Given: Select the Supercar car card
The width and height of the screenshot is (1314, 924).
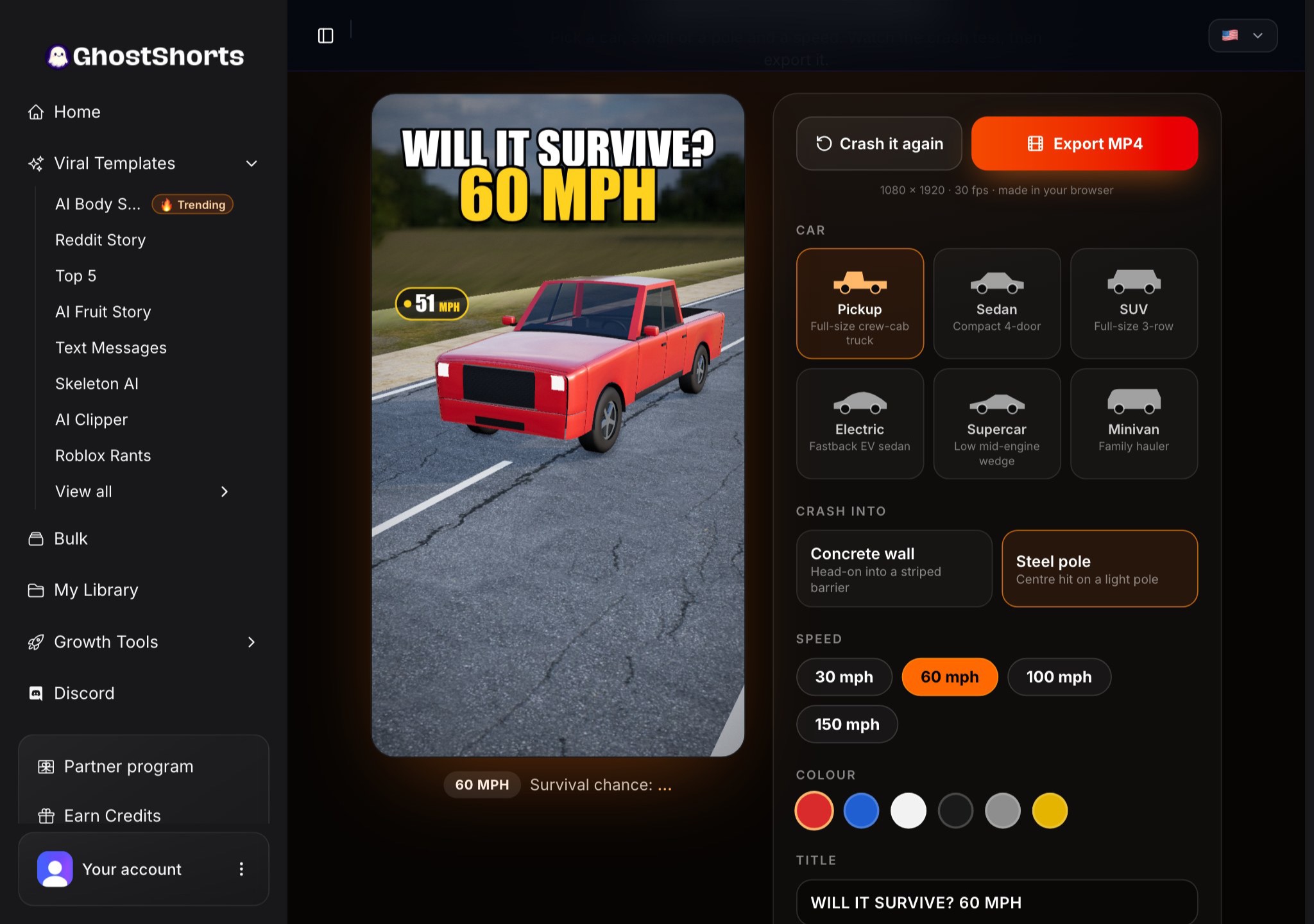Looking at the screenshot, I should 997,424.
